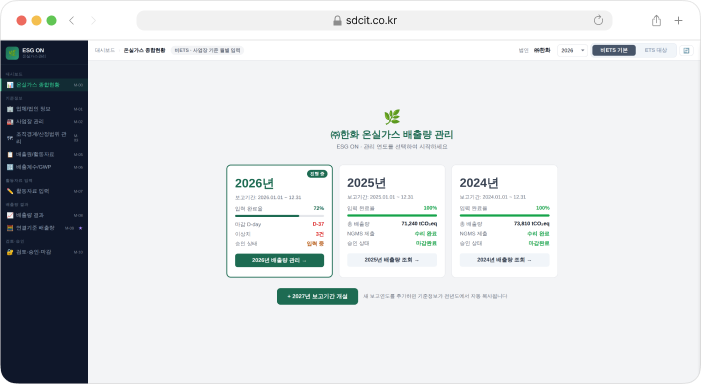Click the purple star next to 연결기준 배출량
The height and width of the screenshot is (384, 701).
(80, 228)
